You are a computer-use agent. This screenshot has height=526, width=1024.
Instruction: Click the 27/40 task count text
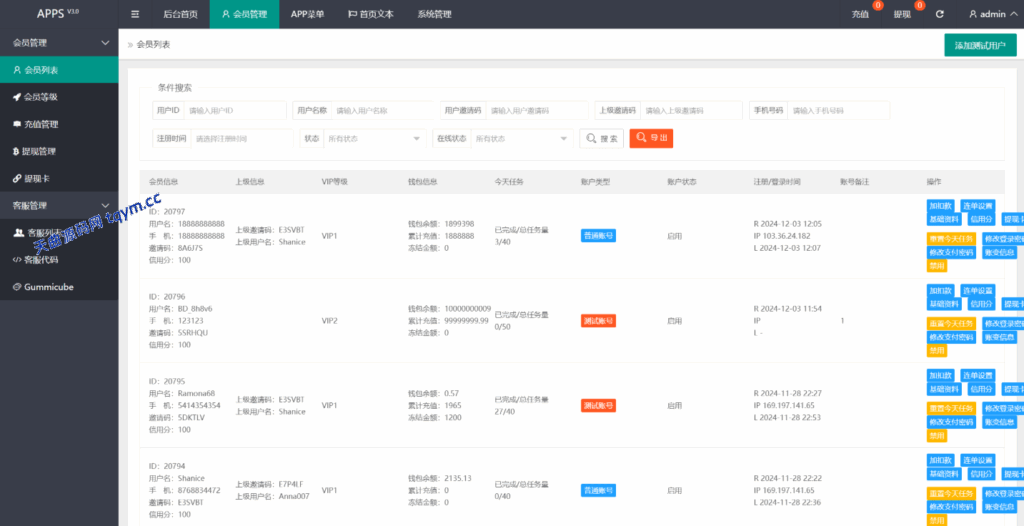click(x=505, y=412)
